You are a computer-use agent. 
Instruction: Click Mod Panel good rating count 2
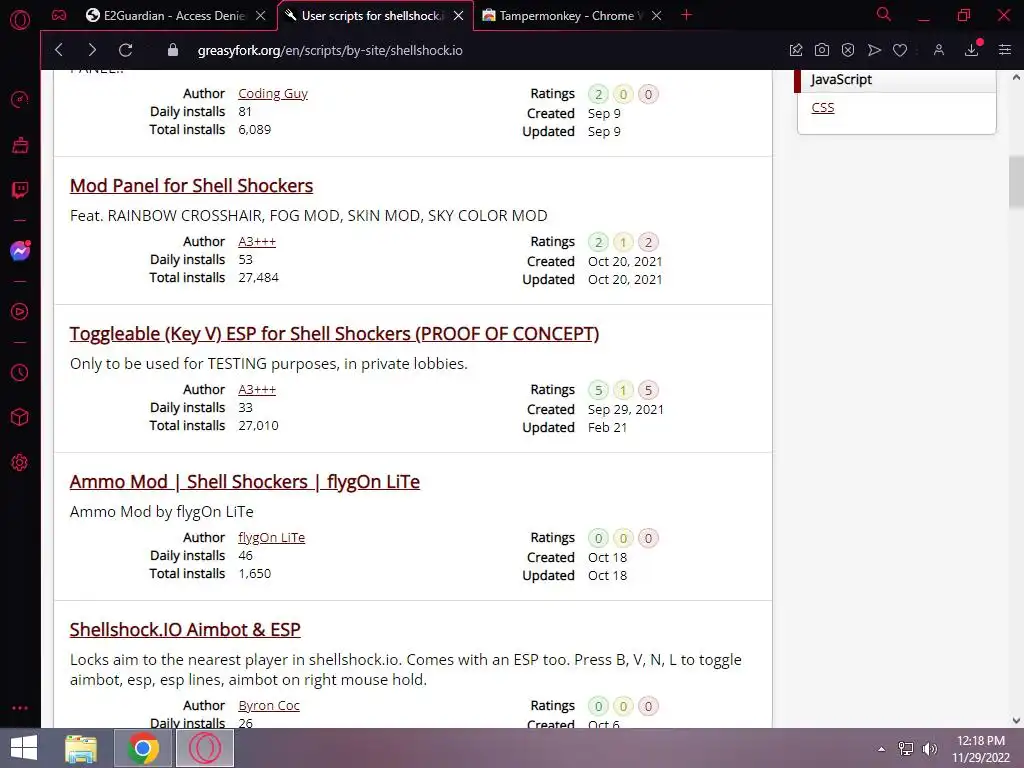[x=598, y=242]
